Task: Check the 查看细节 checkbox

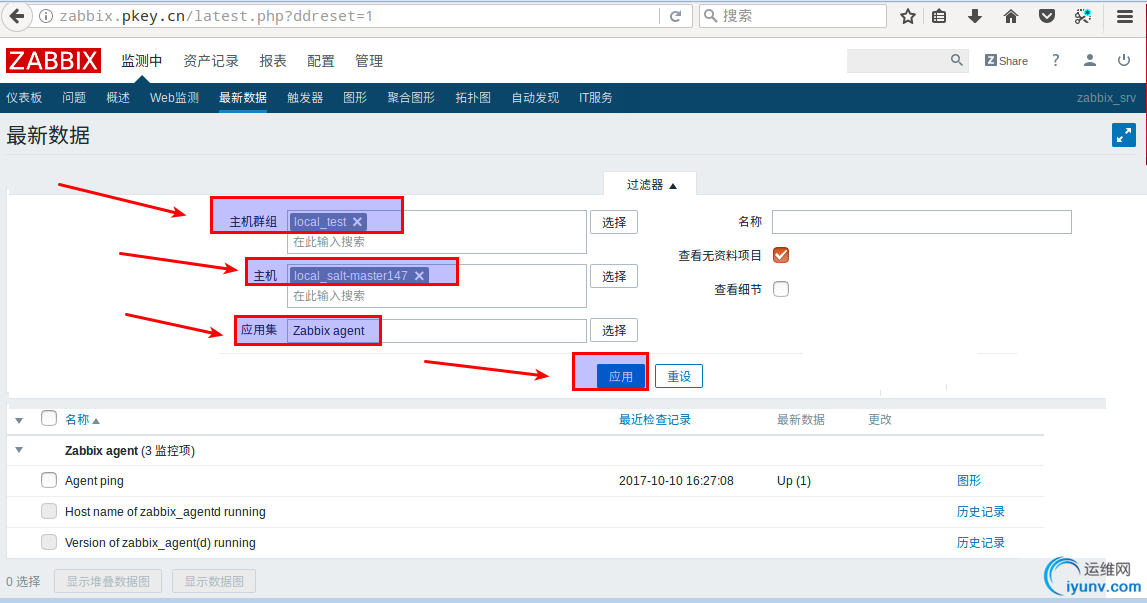Action: tap(781, 289)
